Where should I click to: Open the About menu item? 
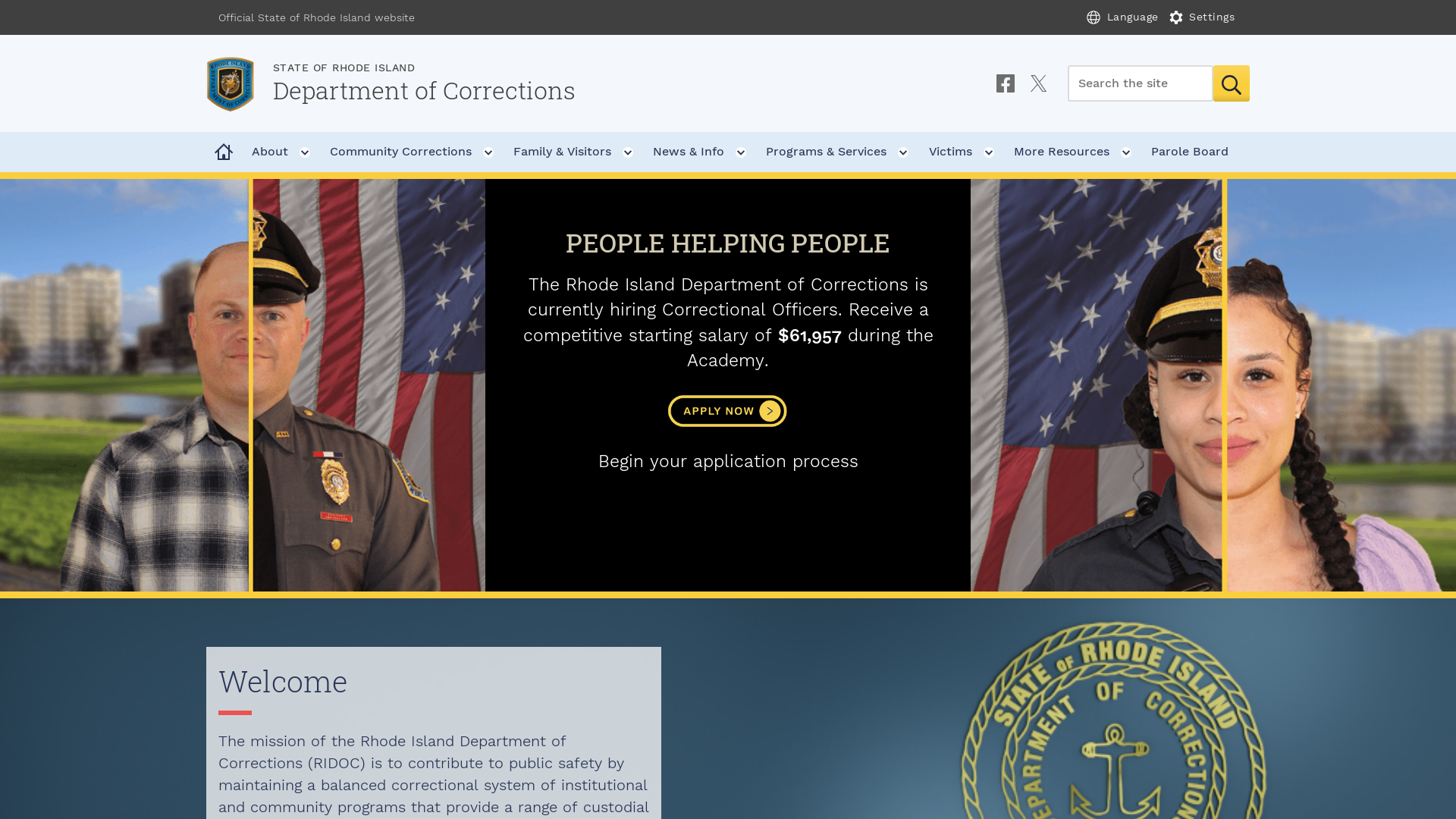[270, 152]
